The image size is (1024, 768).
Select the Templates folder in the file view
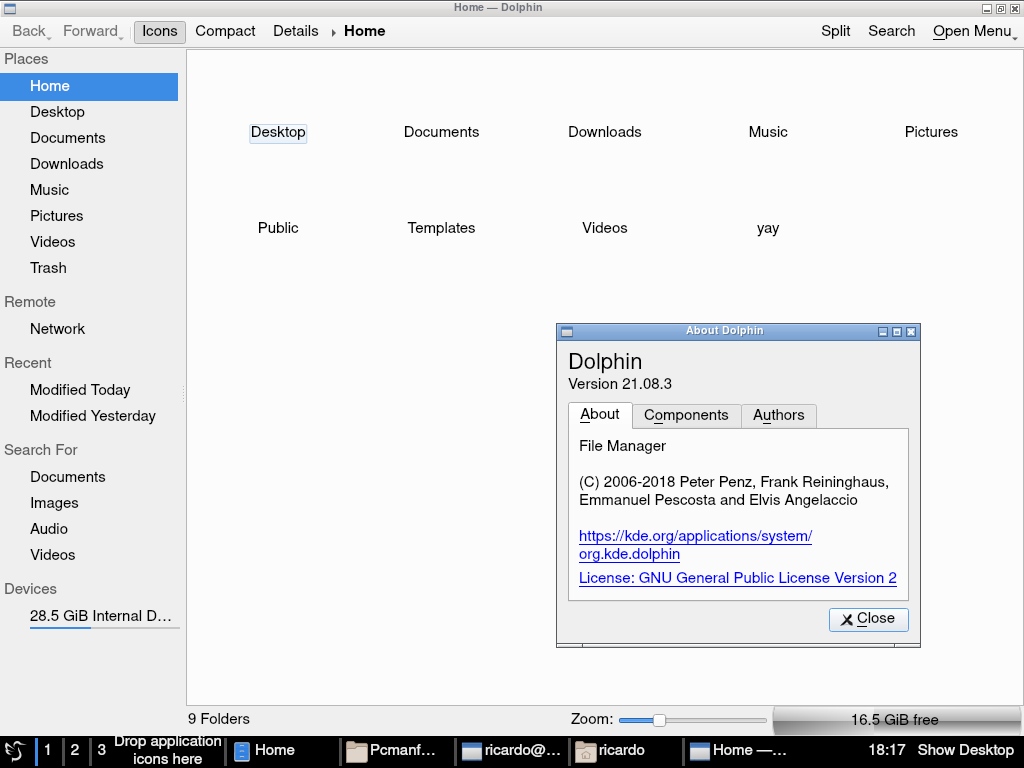coord(441,229)
